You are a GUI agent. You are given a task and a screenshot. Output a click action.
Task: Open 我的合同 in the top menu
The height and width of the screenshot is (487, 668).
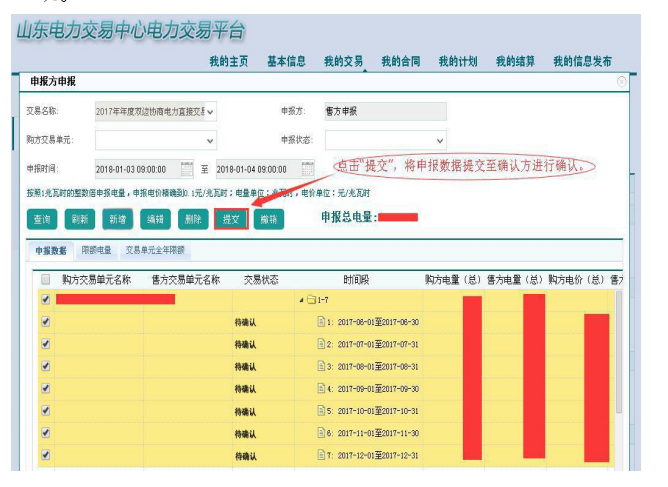click(400, 62)
